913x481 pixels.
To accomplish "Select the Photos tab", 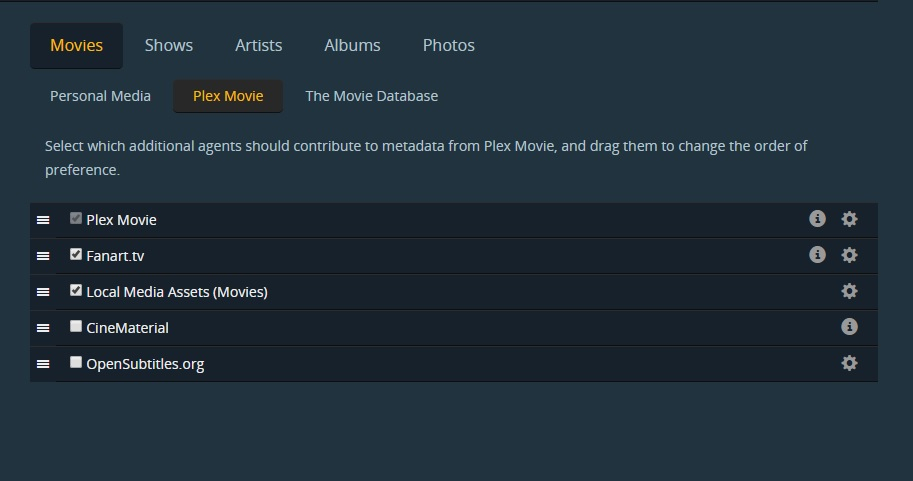I will (x=448, y=45).
